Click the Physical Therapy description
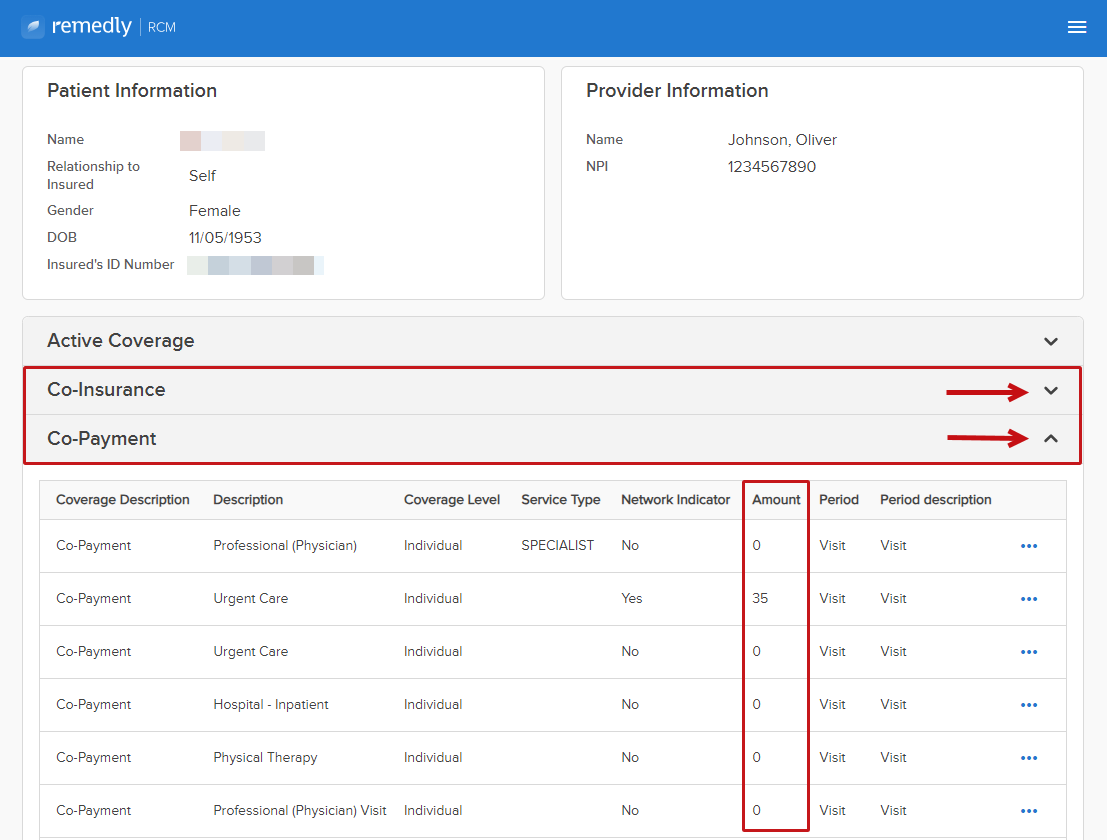Screen dimensions: 1107x840 [265, 757]
